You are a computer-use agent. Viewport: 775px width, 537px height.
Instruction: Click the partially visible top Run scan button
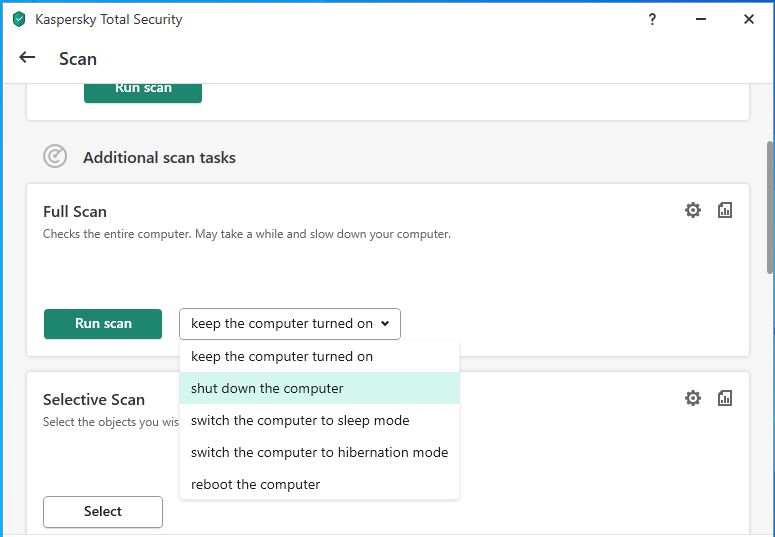143,91
